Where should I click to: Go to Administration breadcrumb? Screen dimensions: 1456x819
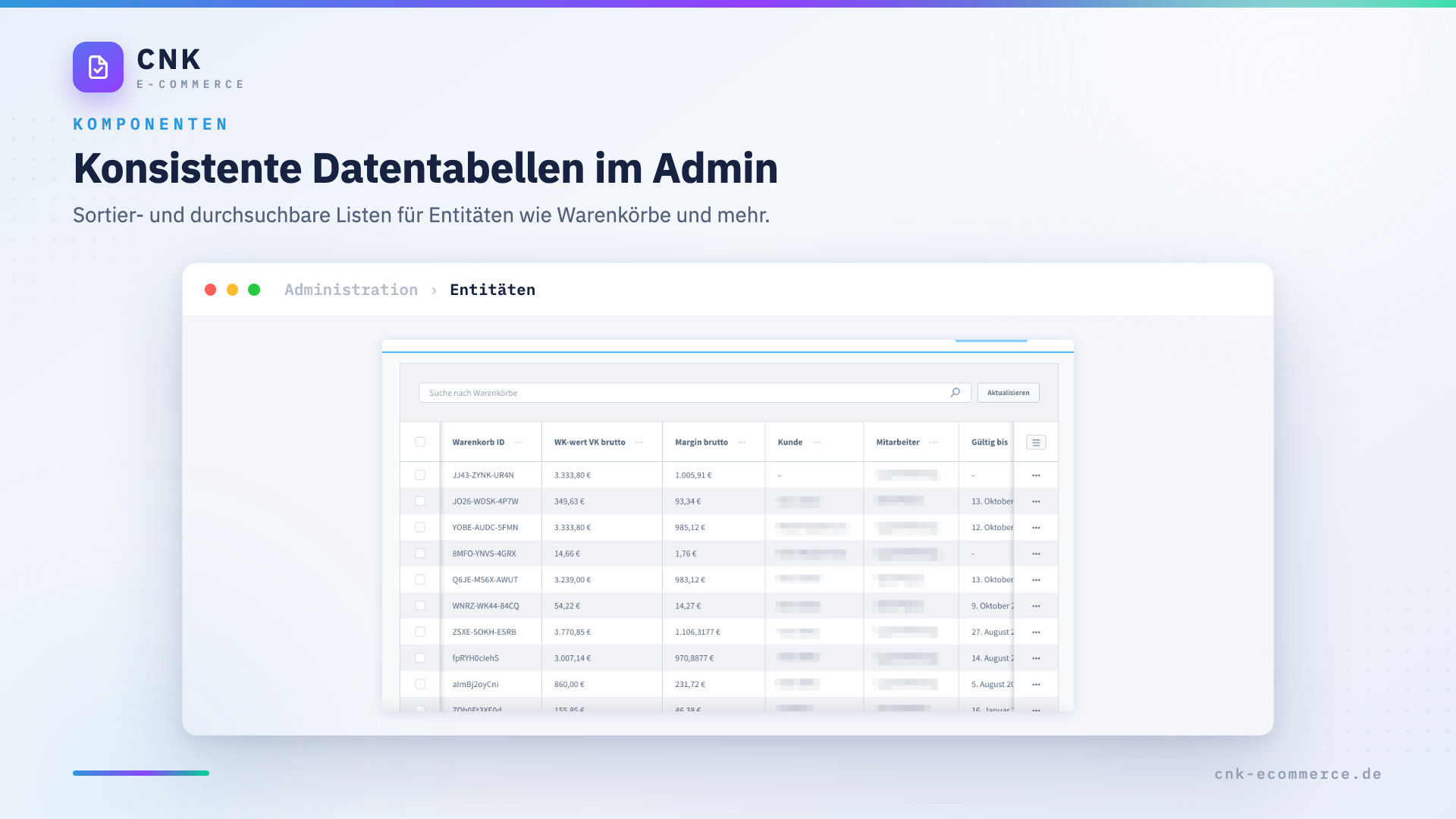[x=351, y=290]
